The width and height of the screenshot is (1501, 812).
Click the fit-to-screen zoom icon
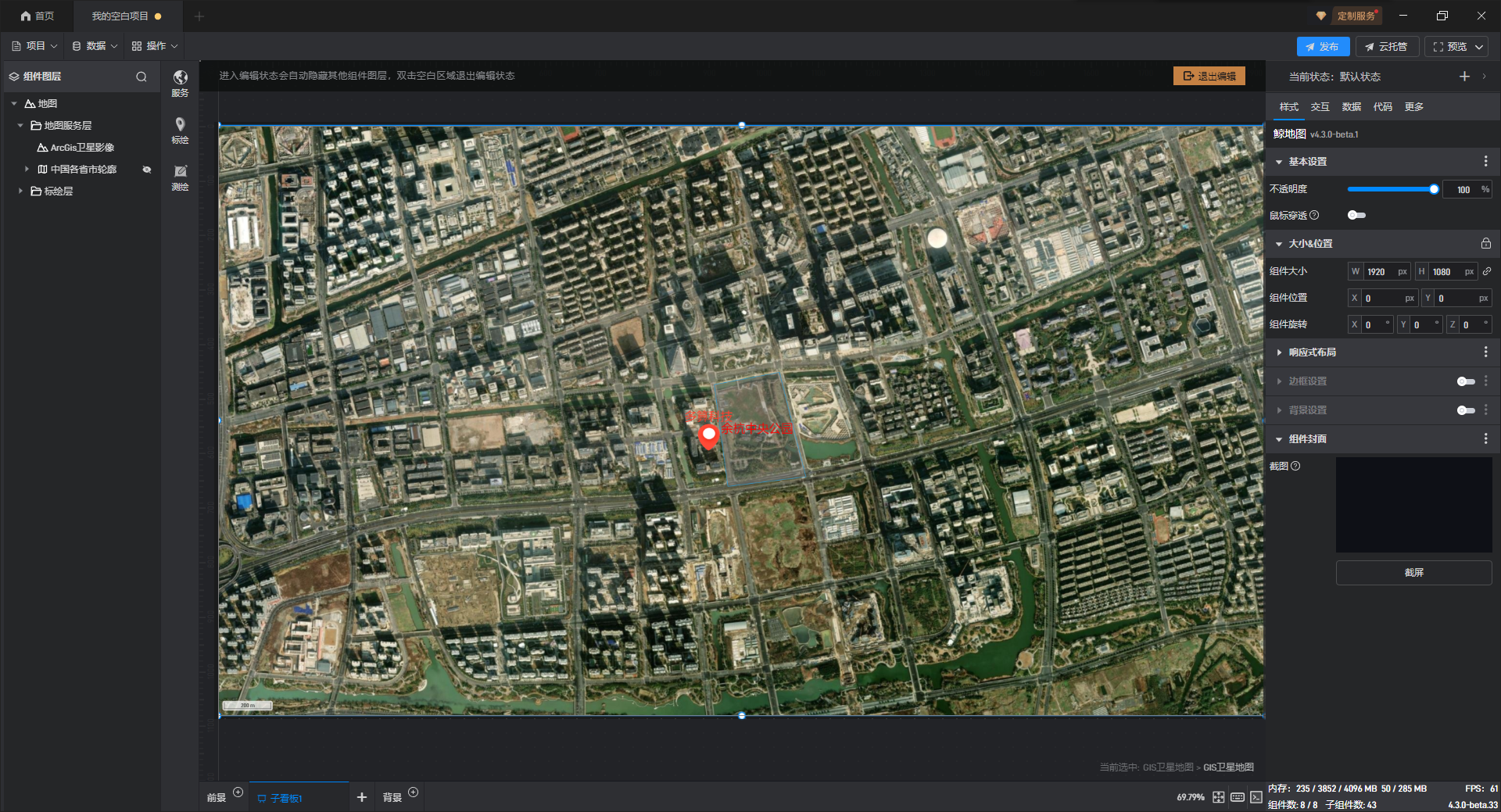coord(1218,796)
